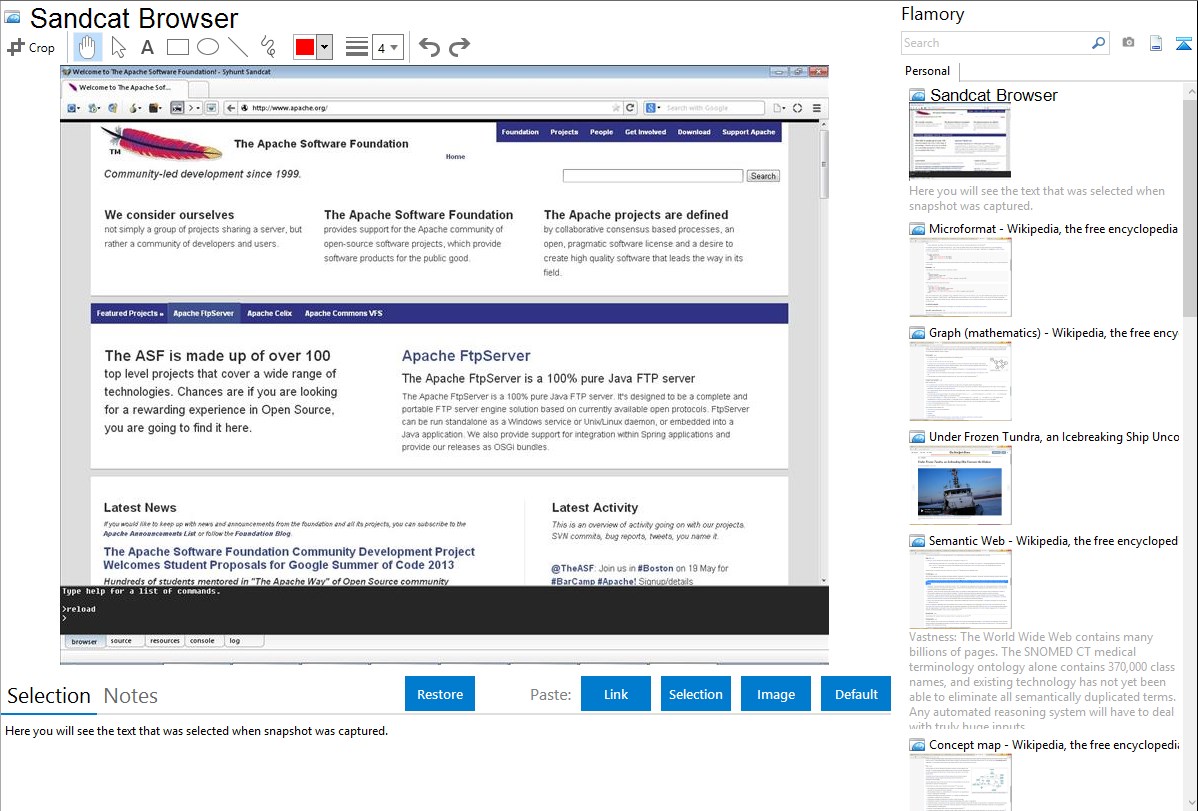
Task: Open the Microformat Wikipedia snapshot thumbnail
Action: coord(960,277)
